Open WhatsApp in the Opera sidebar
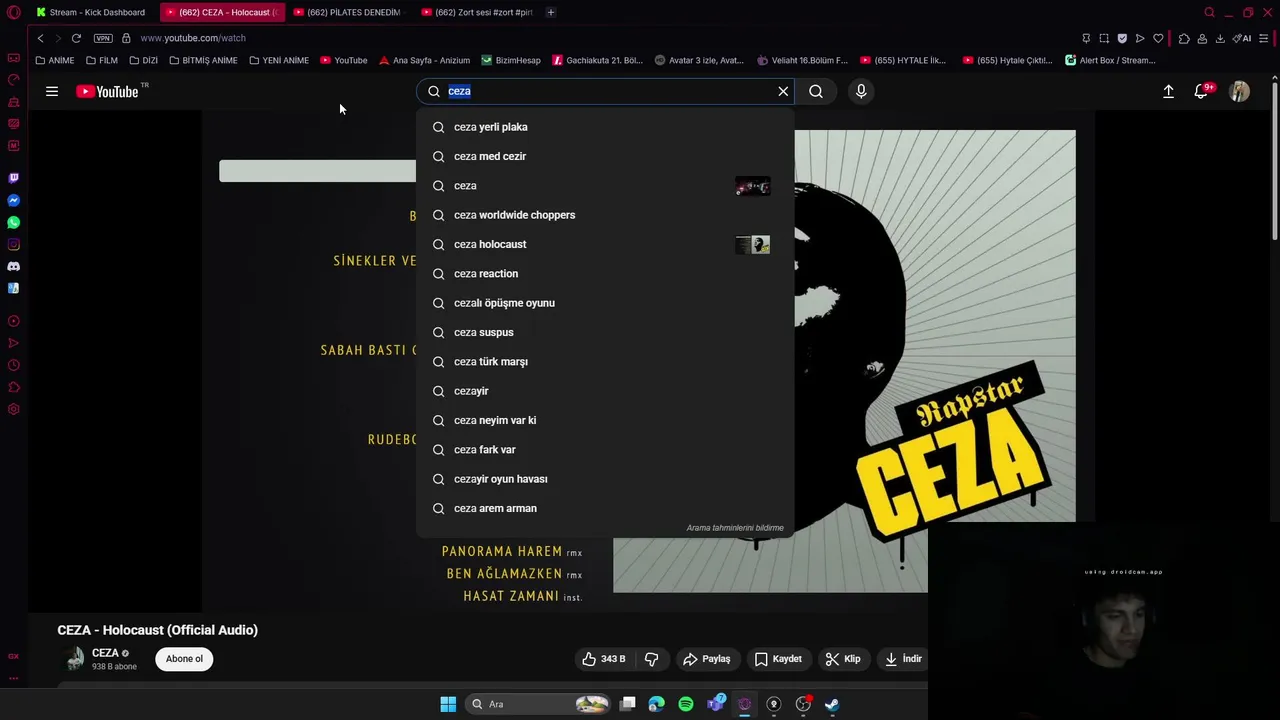This screenshot has width=1280, height=720. (13, 222)
